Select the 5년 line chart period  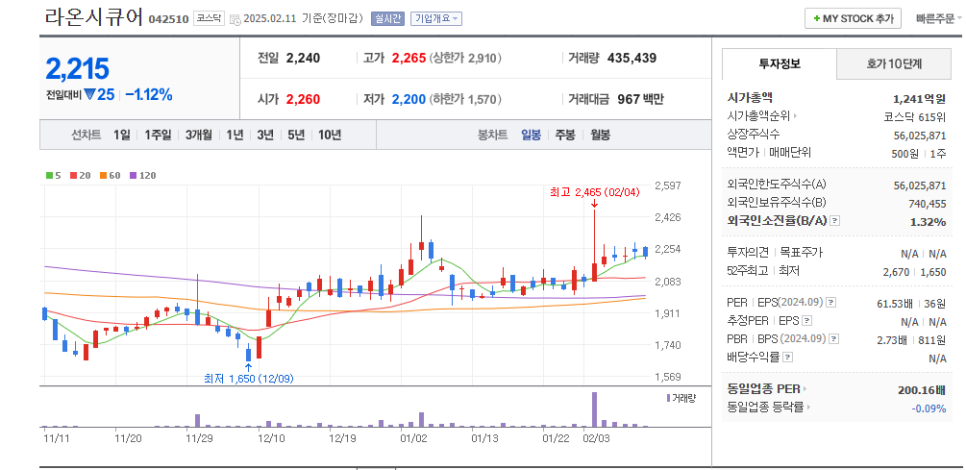point(296,135)
